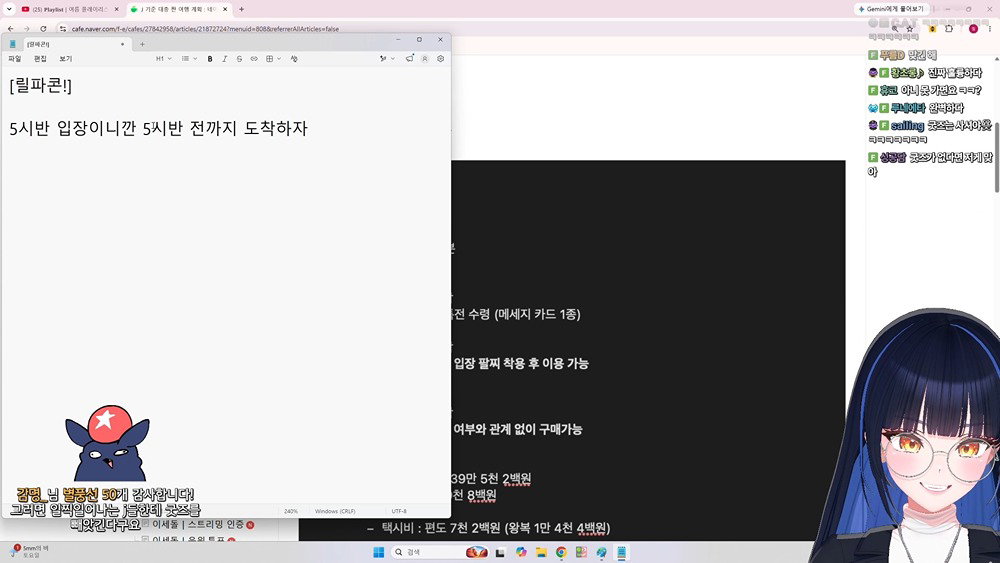Image resolution: width=1000 pixels, height=563 pixels.
Task: Click '택시비 : 편도 7천 2백원' text
Action: pos(441,528)
